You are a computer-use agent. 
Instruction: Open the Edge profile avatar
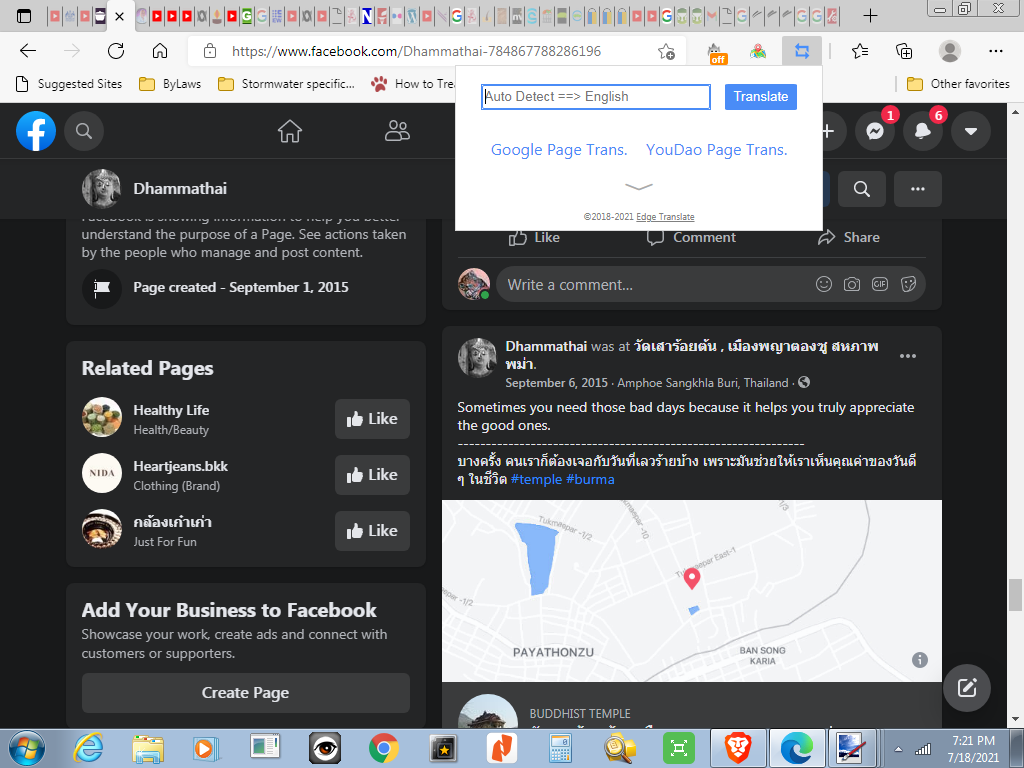pos(950,51)
